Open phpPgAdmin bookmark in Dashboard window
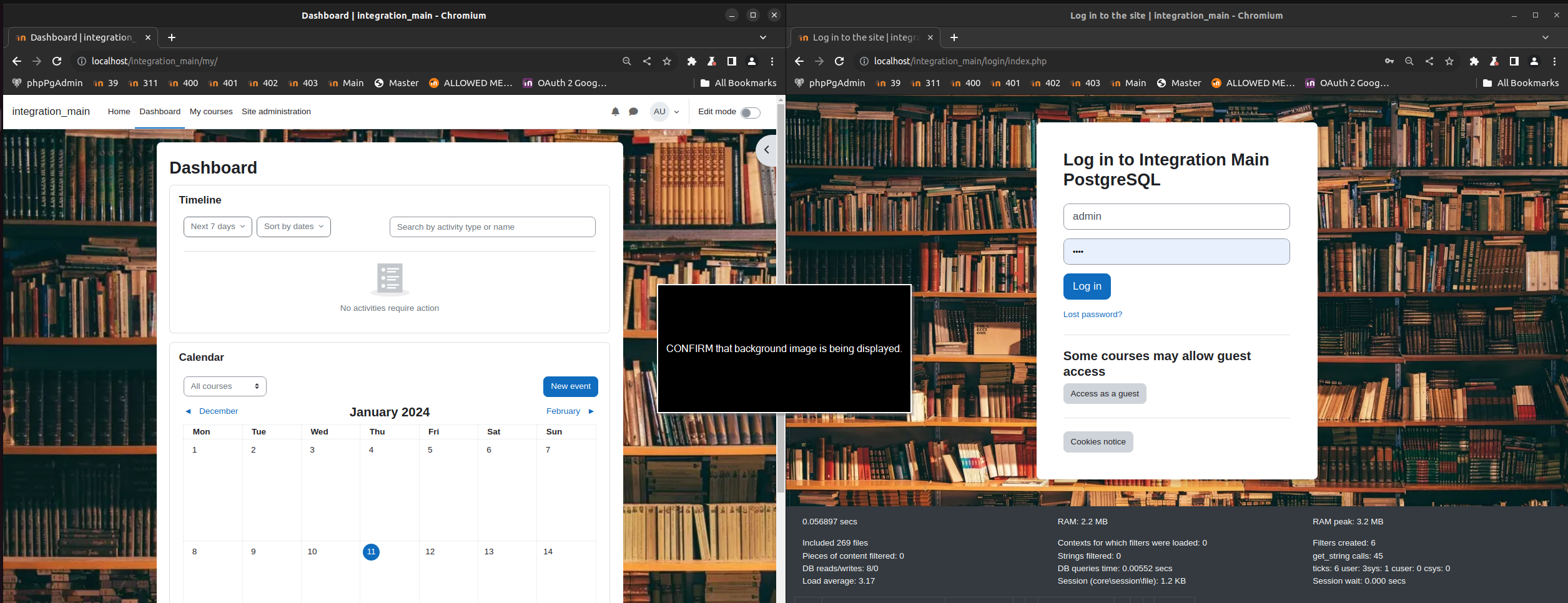The height and width of the screenshot is (603, 1568). [x=47, y=83]
